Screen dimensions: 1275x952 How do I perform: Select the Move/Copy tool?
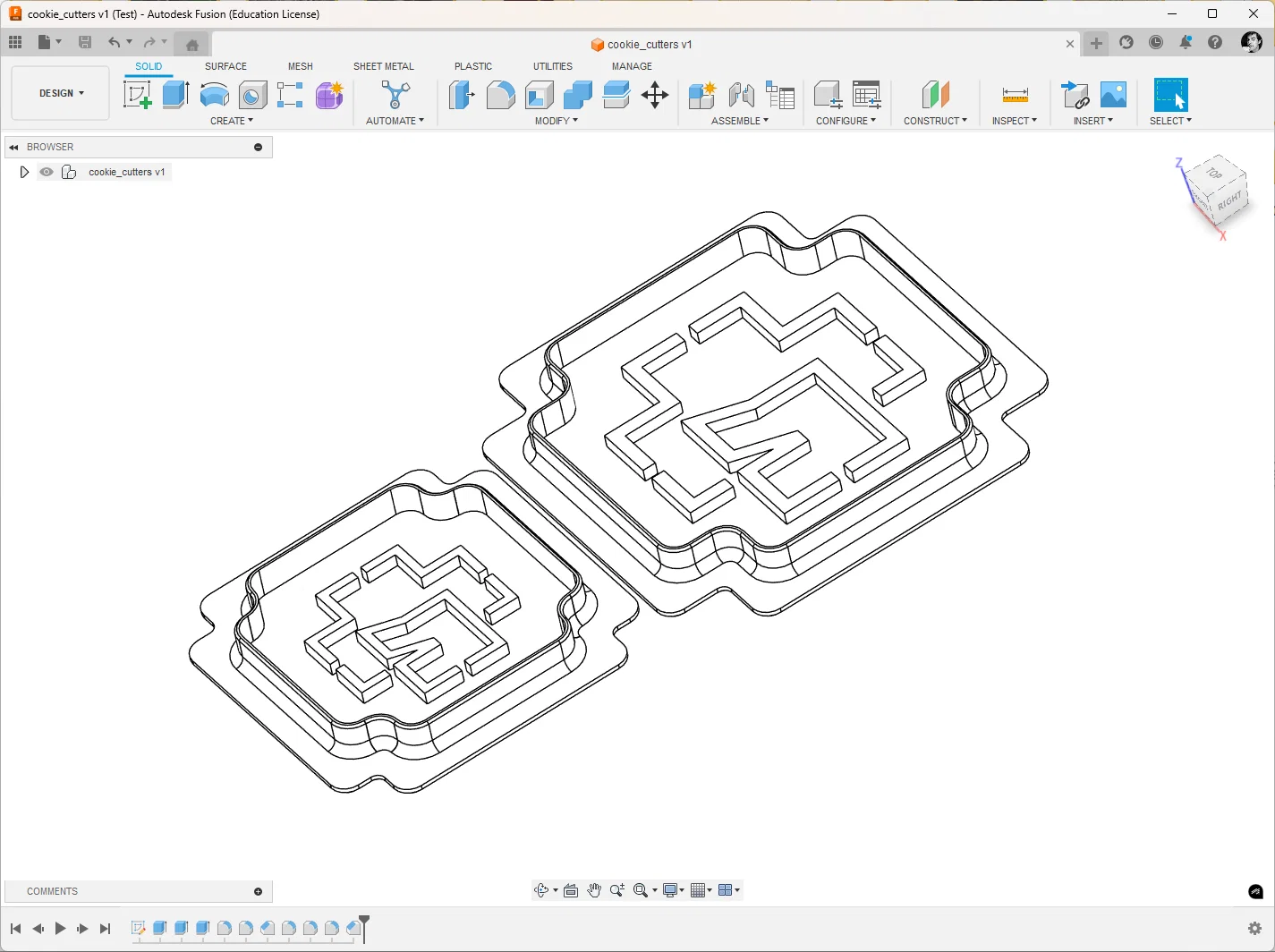(x=655, y=95)
